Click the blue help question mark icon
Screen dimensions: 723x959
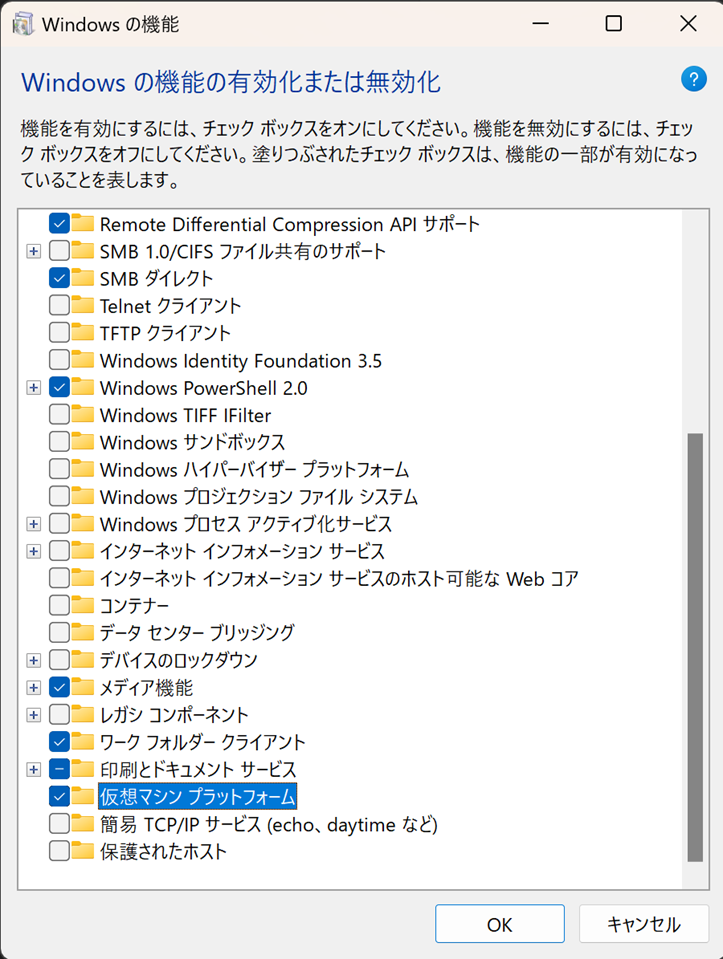click(693, 79)
